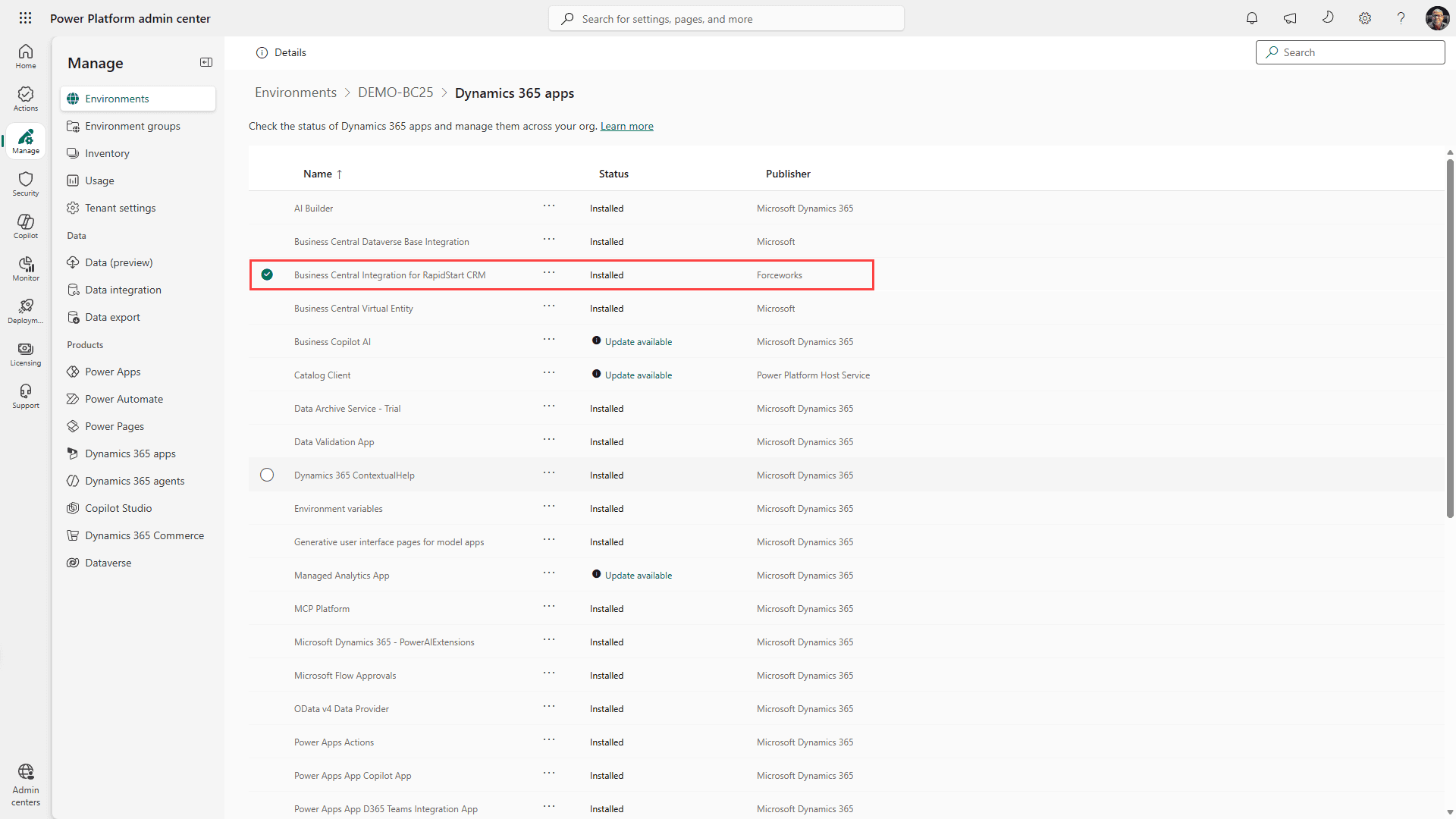
Task: Open more options for Business Copilot AI
Action: [x=549, y=340]
